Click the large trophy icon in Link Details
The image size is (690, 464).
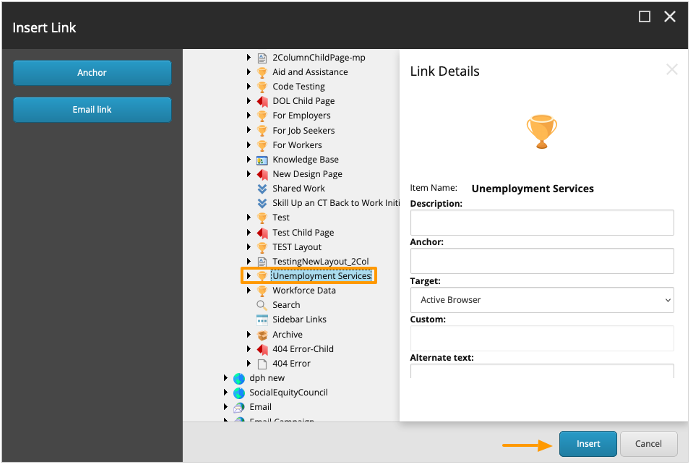[541, 132]
